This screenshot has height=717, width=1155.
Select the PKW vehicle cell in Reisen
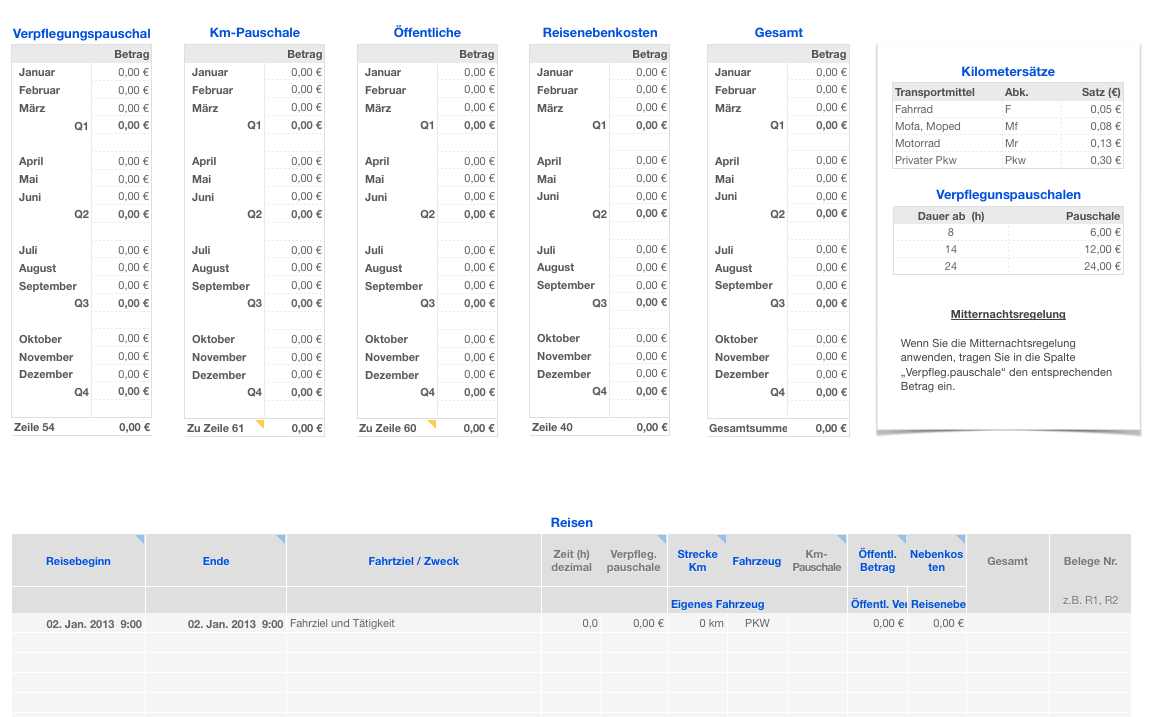click(x=757, y=623)
